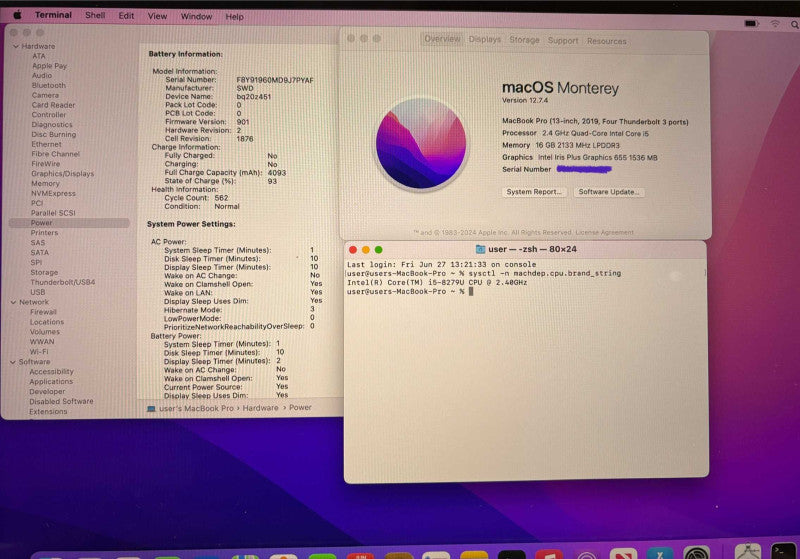Select FireWire in the sidebar

coord(45,164)
